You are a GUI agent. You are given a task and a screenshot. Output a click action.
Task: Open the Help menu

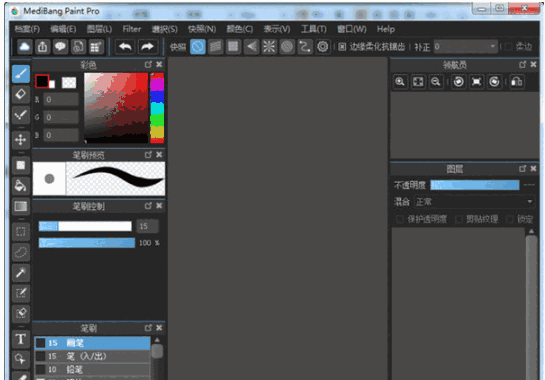click(x=386, y=29)
